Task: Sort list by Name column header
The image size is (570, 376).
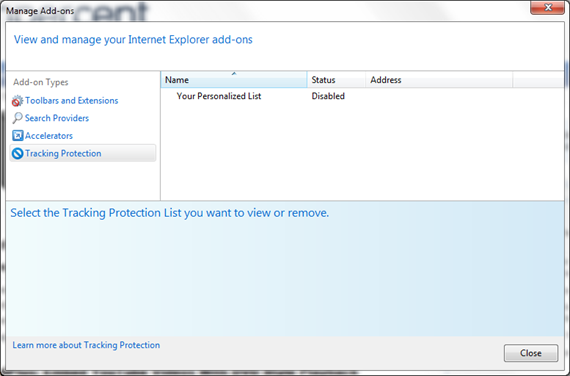Action: pyautogui.click(x=234, y=80)
